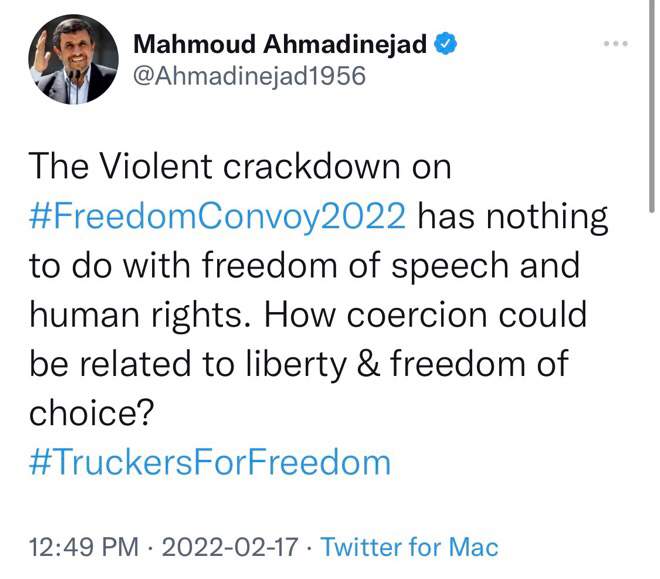The height and width of the screenshot is (579, 660).
Task: Click the 12:49 PM timestamp
Action: 88,546
